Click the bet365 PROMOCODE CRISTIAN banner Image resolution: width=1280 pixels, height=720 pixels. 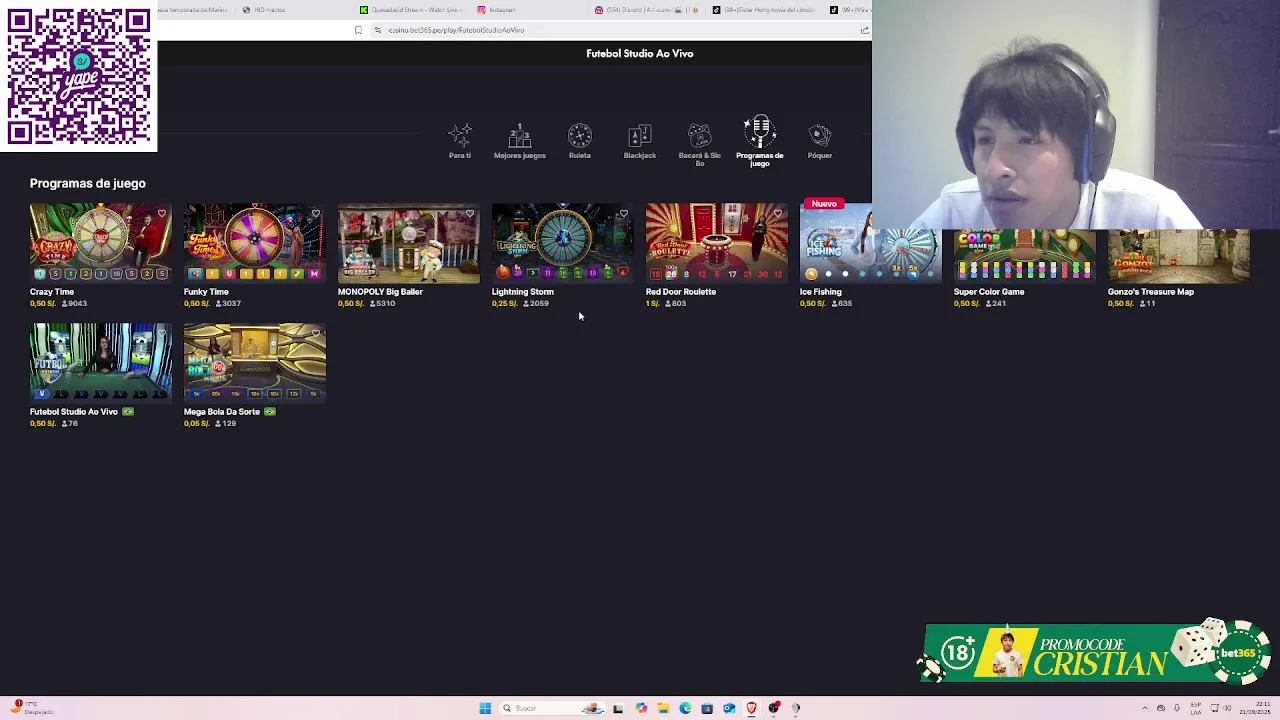coord(1094,652)
